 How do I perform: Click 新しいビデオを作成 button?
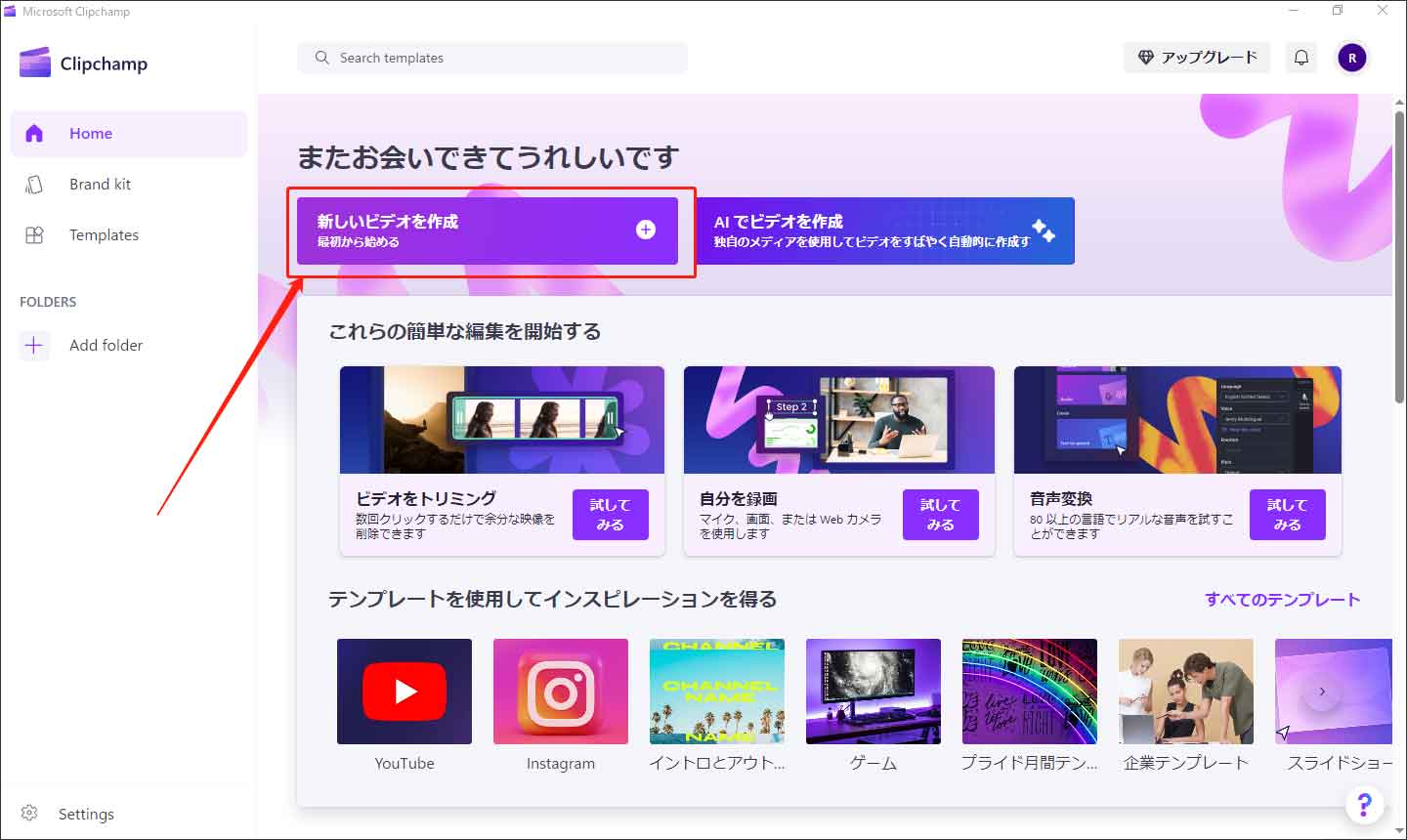point(488,231)
